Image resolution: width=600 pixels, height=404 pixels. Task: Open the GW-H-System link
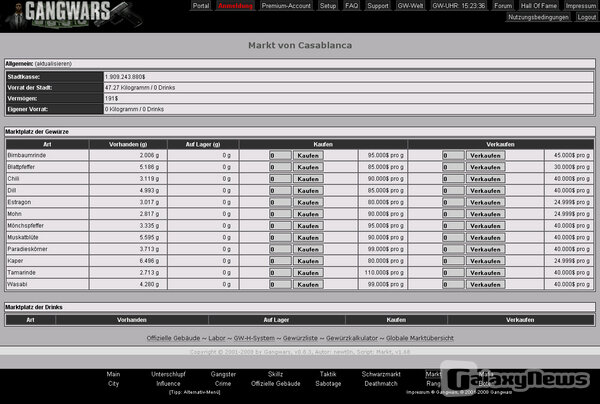click(254, 338)
